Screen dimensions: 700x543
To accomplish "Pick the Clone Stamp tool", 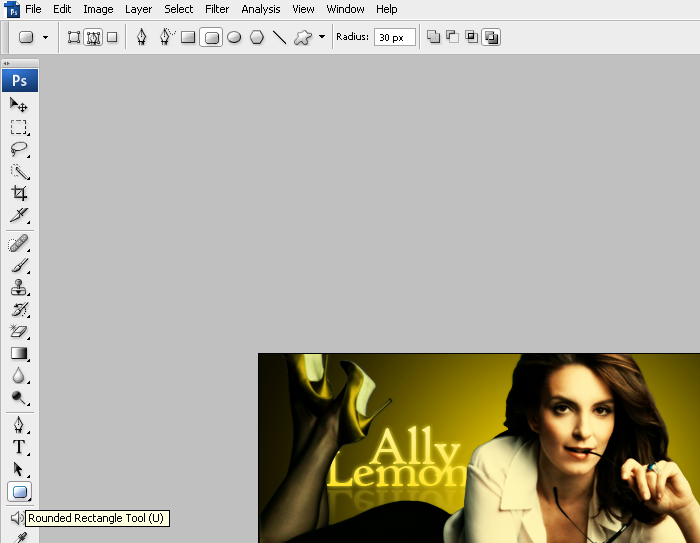I will tap(19, 288).
